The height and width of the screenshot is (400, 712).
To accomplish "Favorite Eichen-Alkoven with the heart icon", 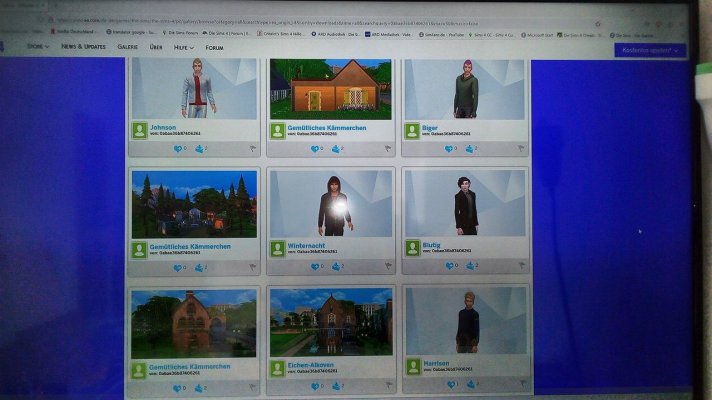I will tap(315, 386).
